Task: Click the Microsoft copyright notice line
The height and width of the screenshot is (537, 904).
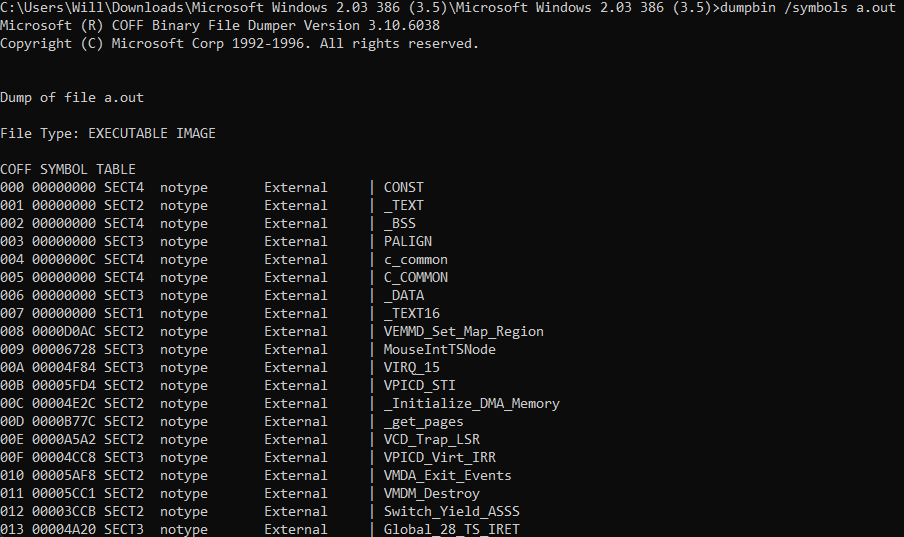Action: tap(240, 44)
